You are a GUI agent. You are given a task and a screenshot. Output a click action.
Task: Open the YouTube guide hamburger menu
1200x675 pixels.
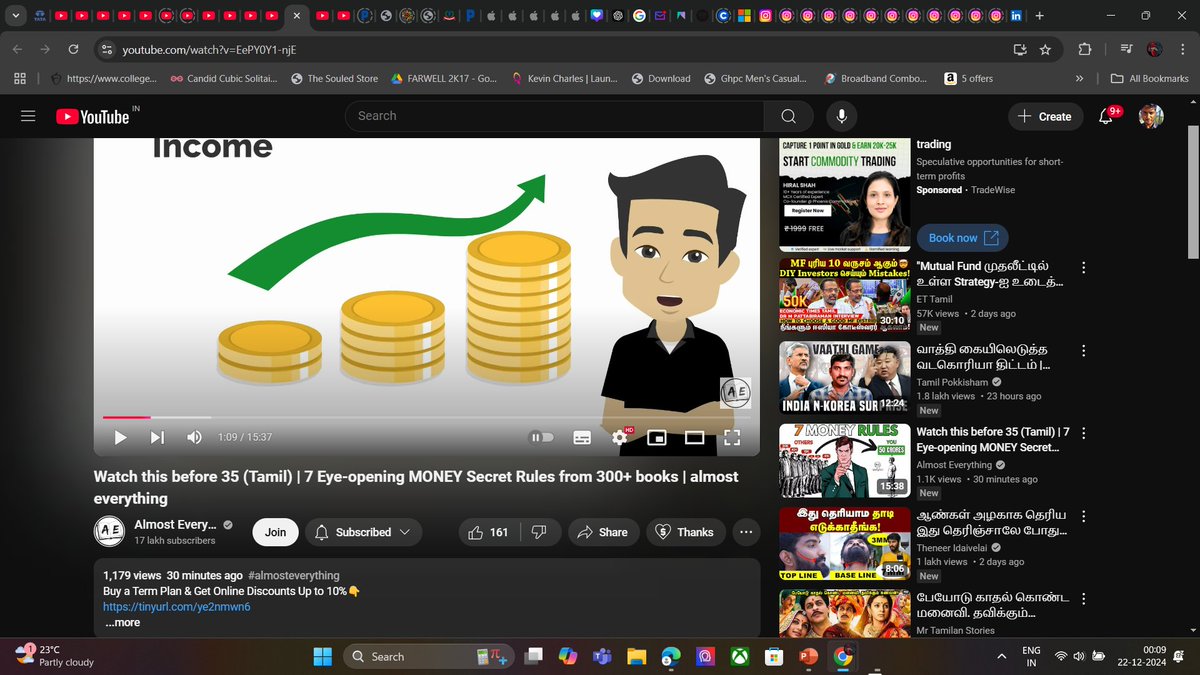28,116
